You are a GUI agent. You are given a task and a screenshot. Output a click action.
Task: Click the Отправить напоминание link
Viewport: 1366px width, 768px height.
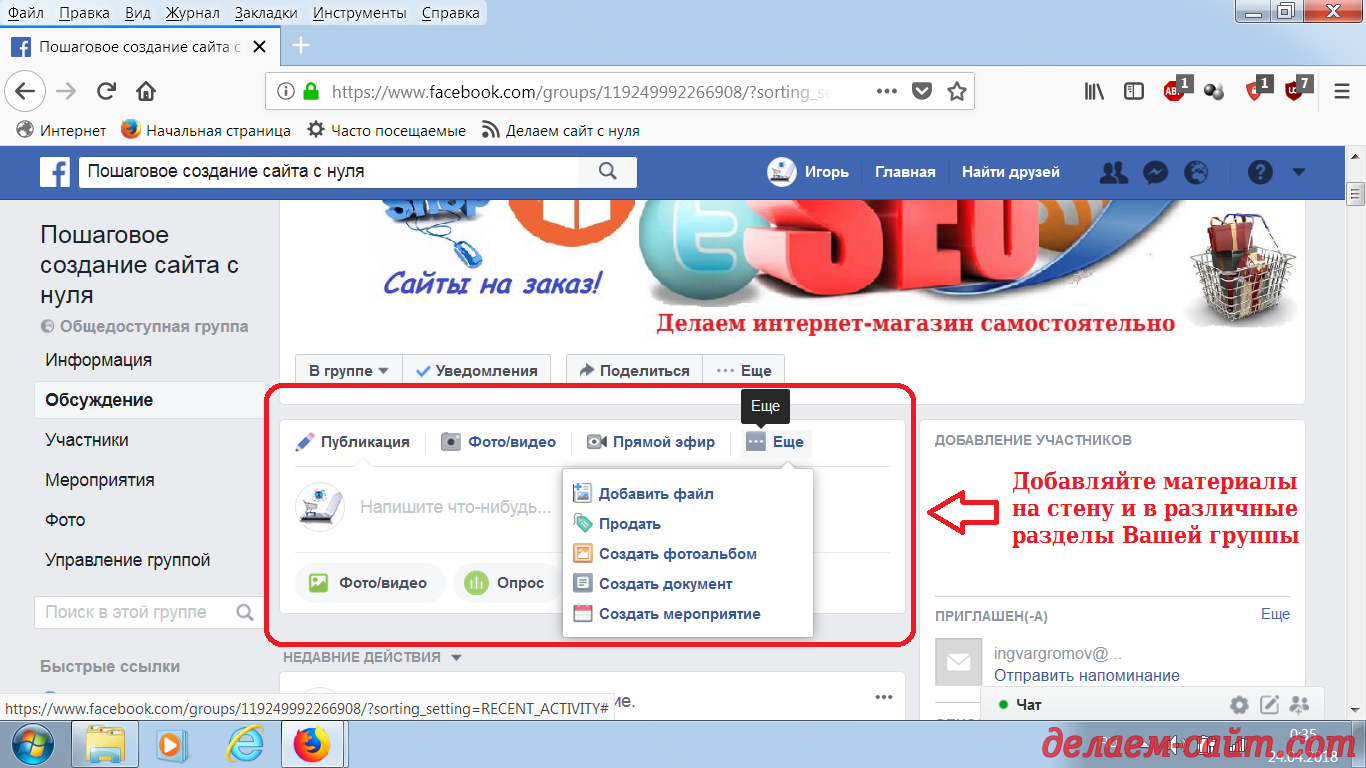[x=1086, y=675]
